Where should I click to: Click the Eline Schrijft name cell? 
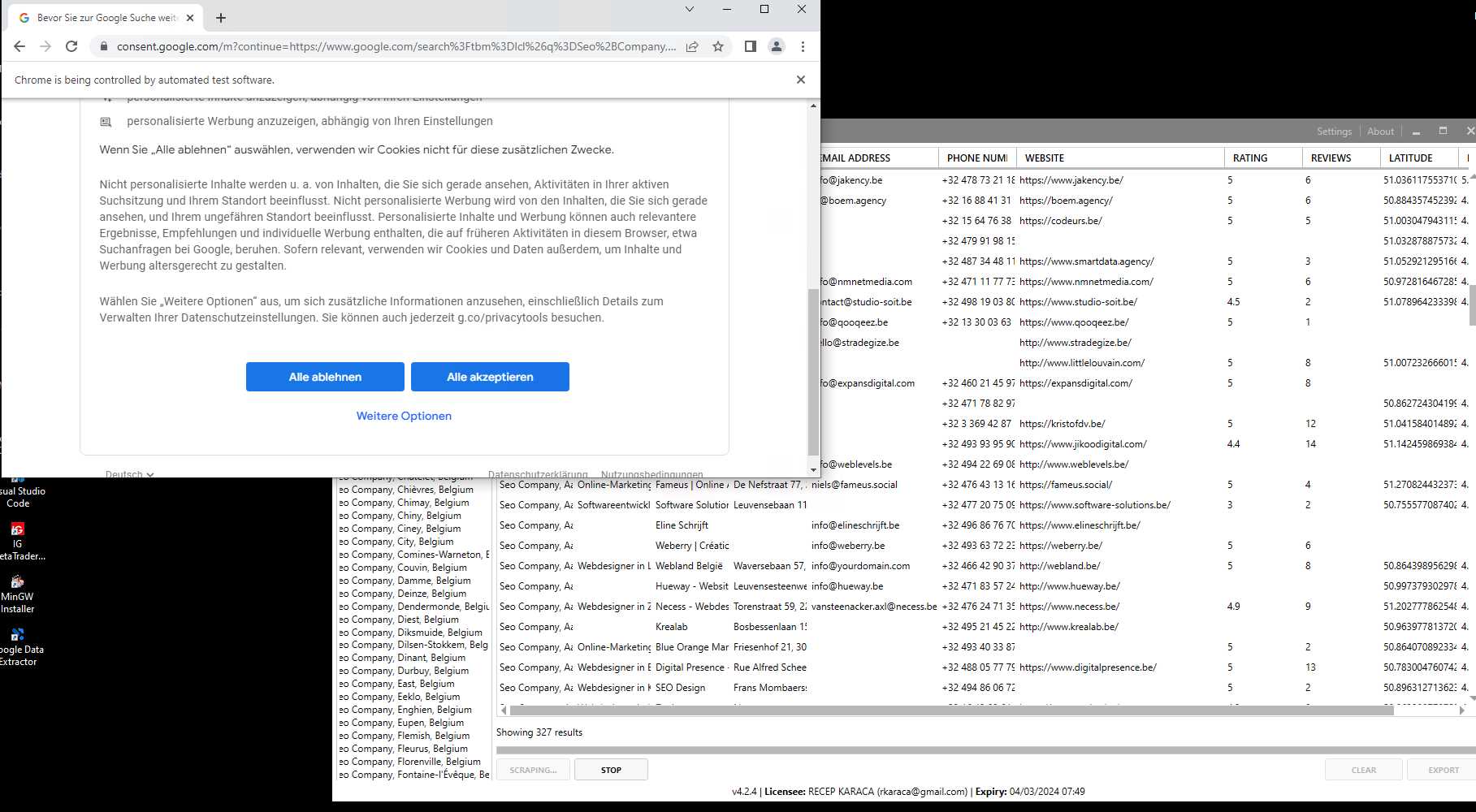(x=682, y=525)
